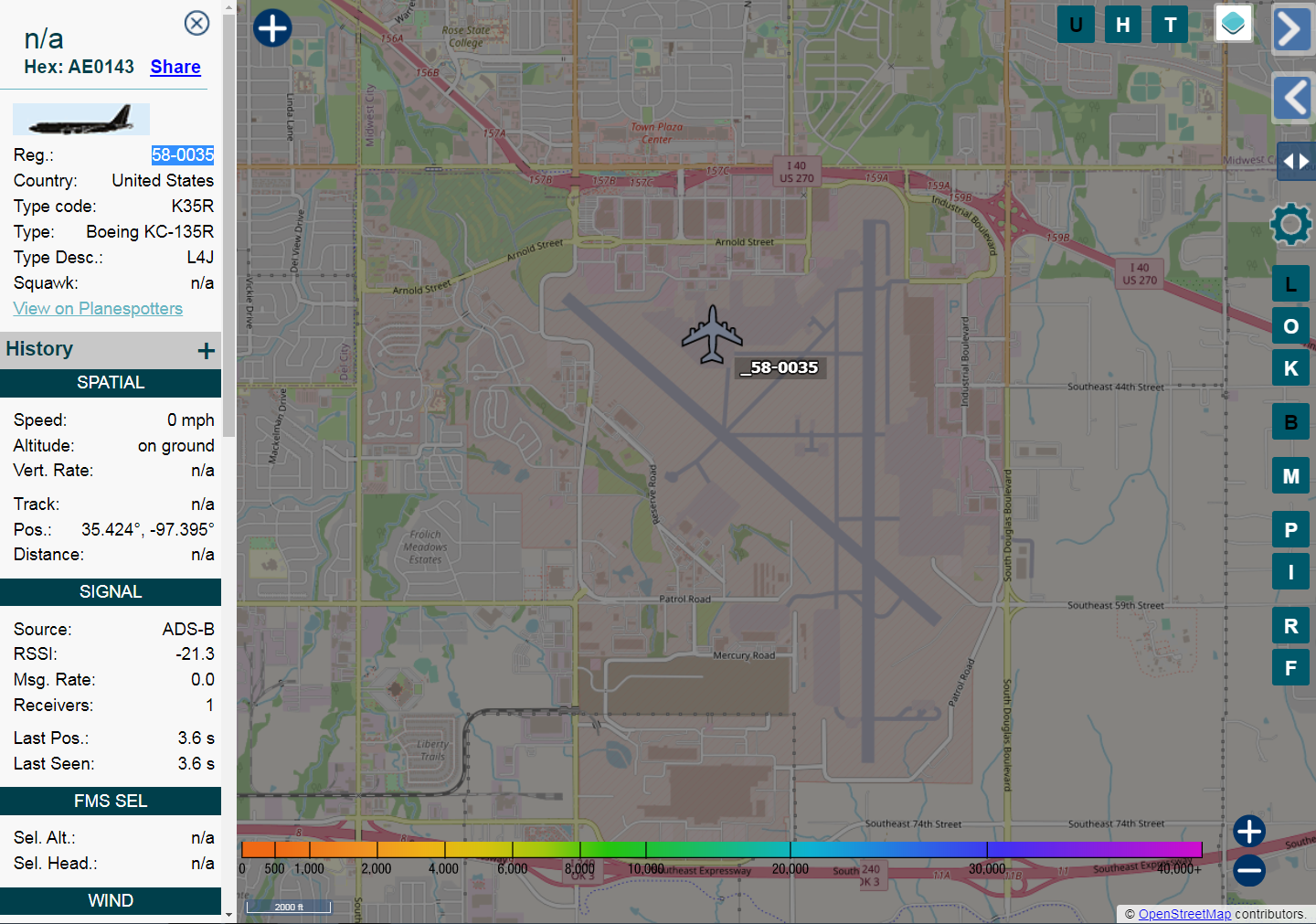Toggle the T tracks map button
1316x924 pixels.
tap(1171, 25)
